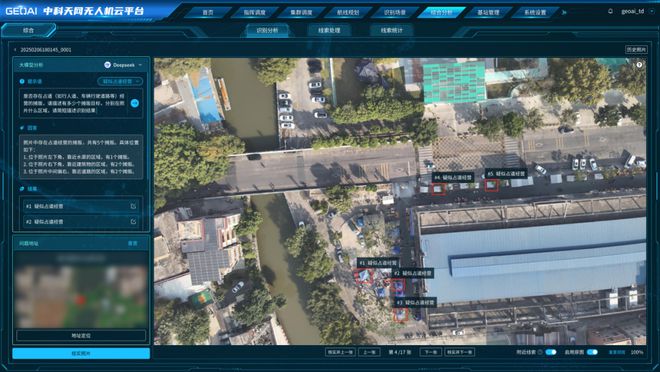This screenshot has width=660, height=372.
Task: Toggle the 启用原图 original image switch
Action: [592, 352]
